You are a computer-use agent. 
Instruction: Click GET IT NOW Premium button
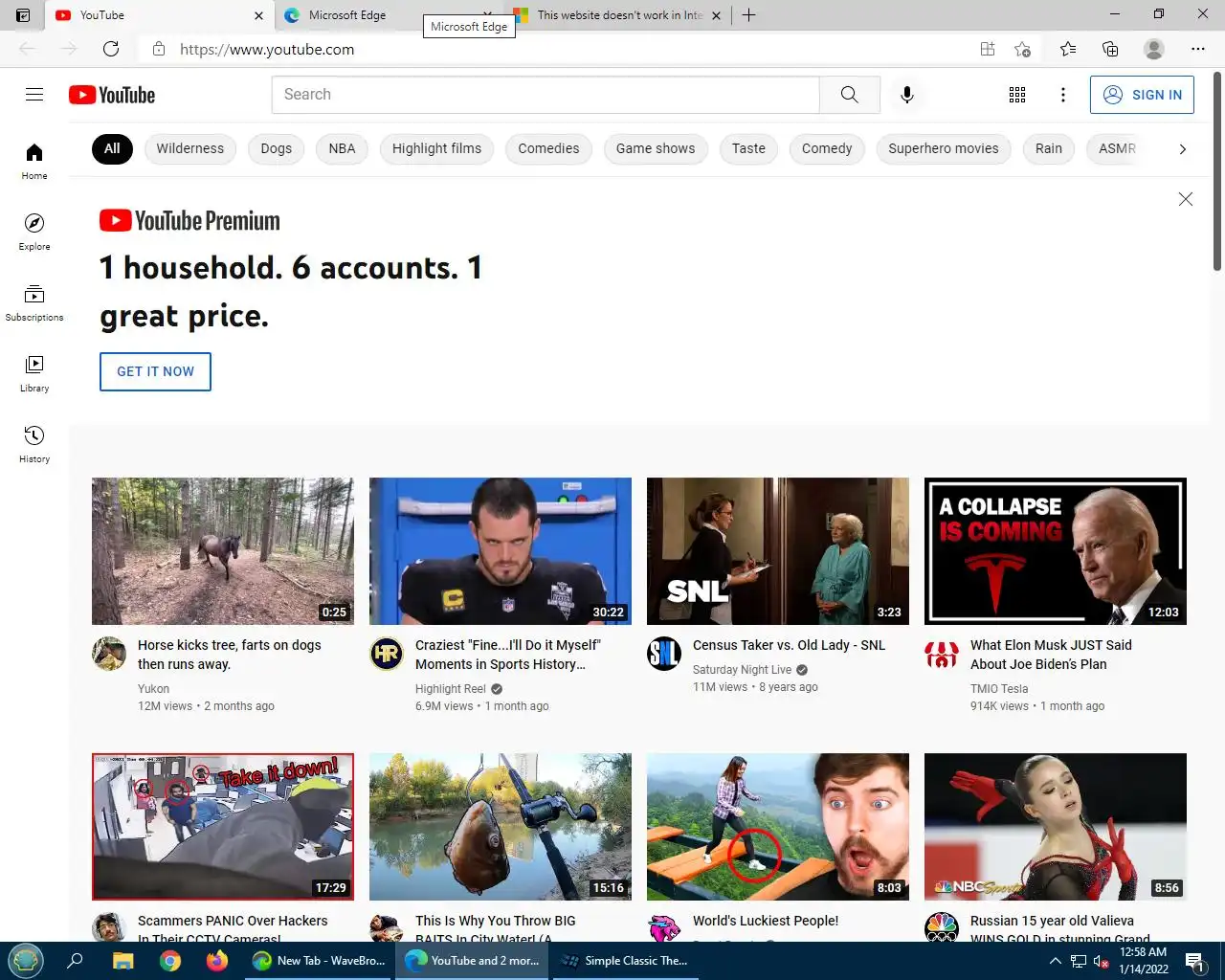click(x=155, y=371)
